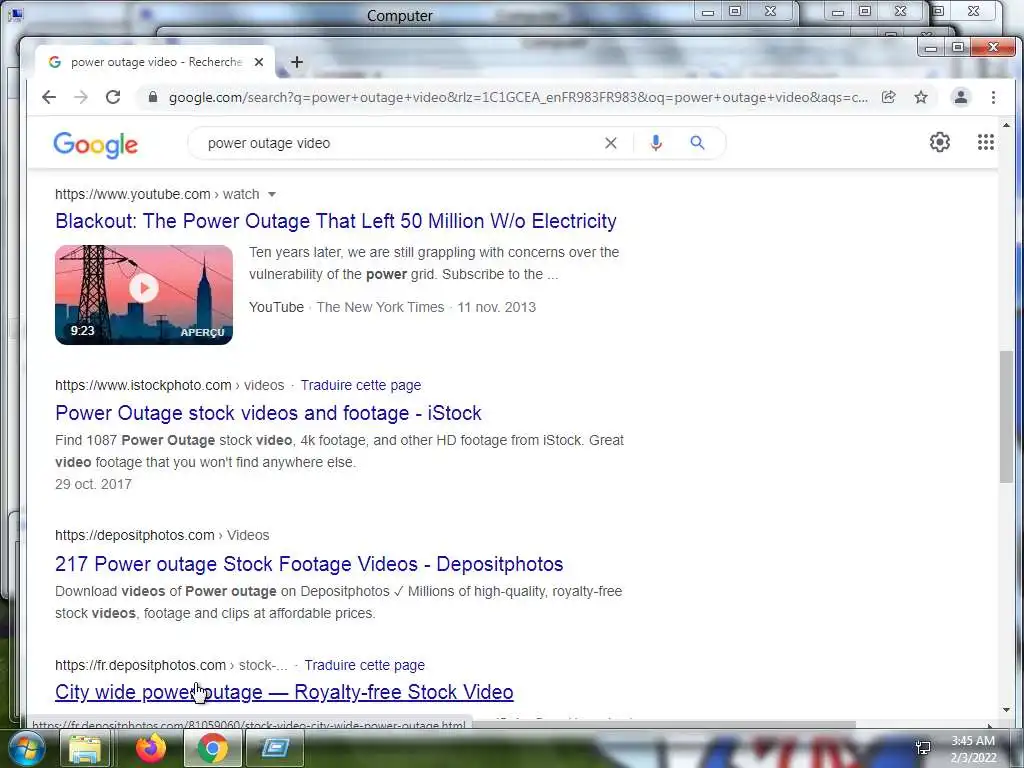
Task: Open the blue window app in taskbar
Action: pyautogui.click(x=275, y=748)
